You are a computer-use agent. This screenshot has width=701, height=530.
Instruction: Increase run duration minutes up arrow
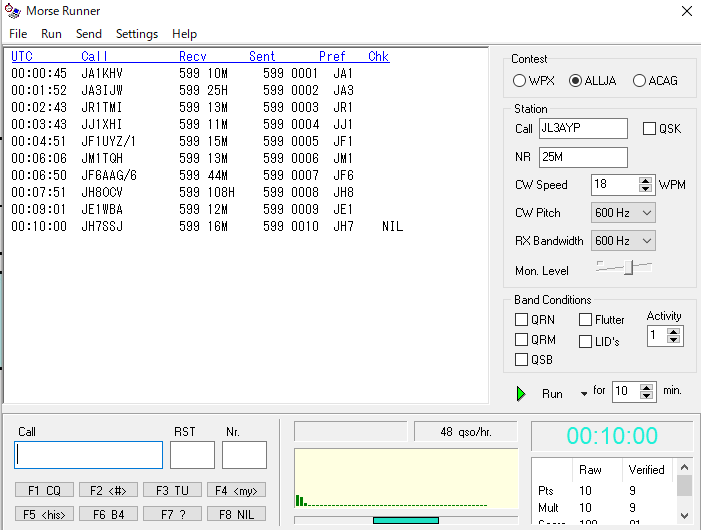pyautogui.click(x=646, y=388)
